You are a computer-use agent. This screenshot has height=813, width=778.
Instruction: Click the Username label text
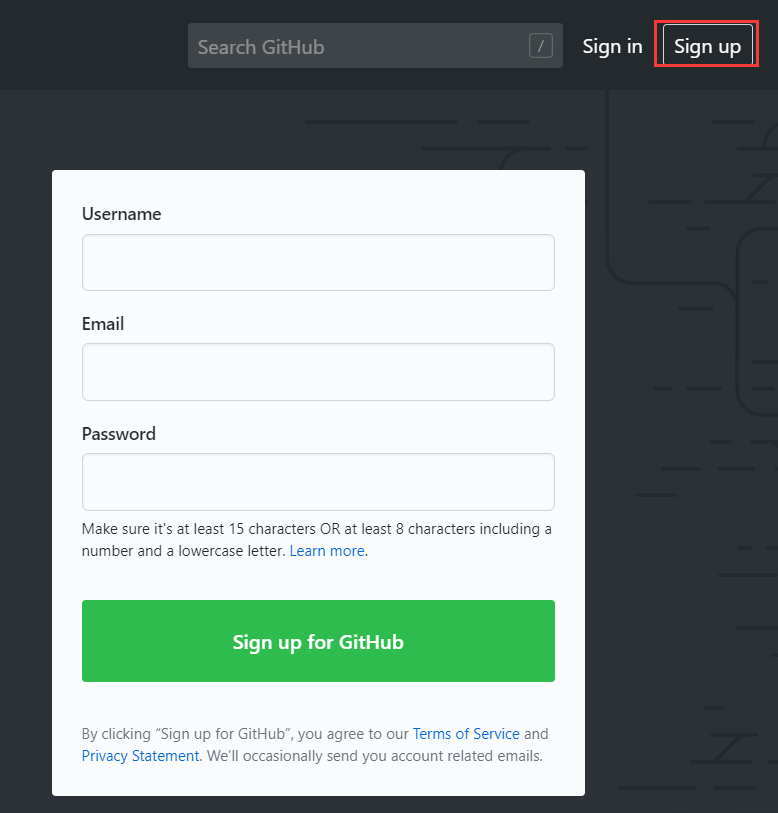pyautogui.click(x=121, y=214)
